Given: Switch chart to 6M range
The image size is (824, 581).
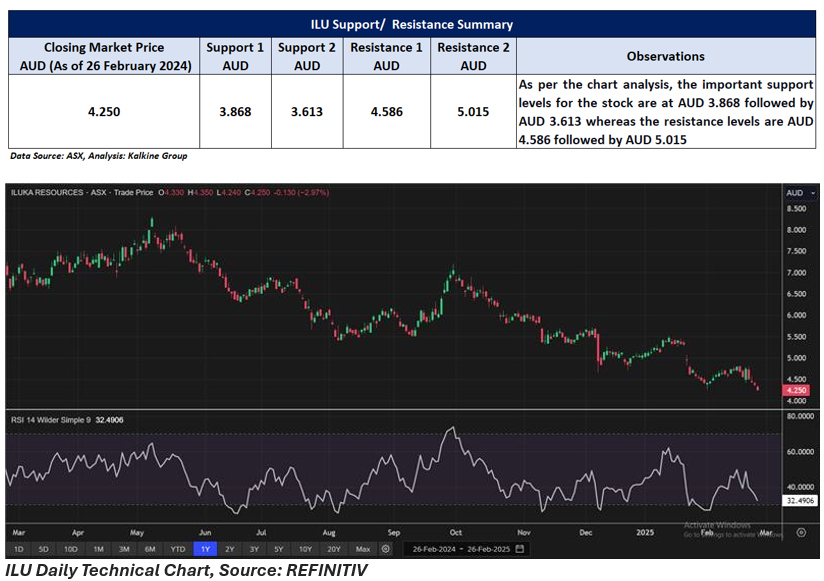Looking at the screenshot, I should tap(150, 549).
